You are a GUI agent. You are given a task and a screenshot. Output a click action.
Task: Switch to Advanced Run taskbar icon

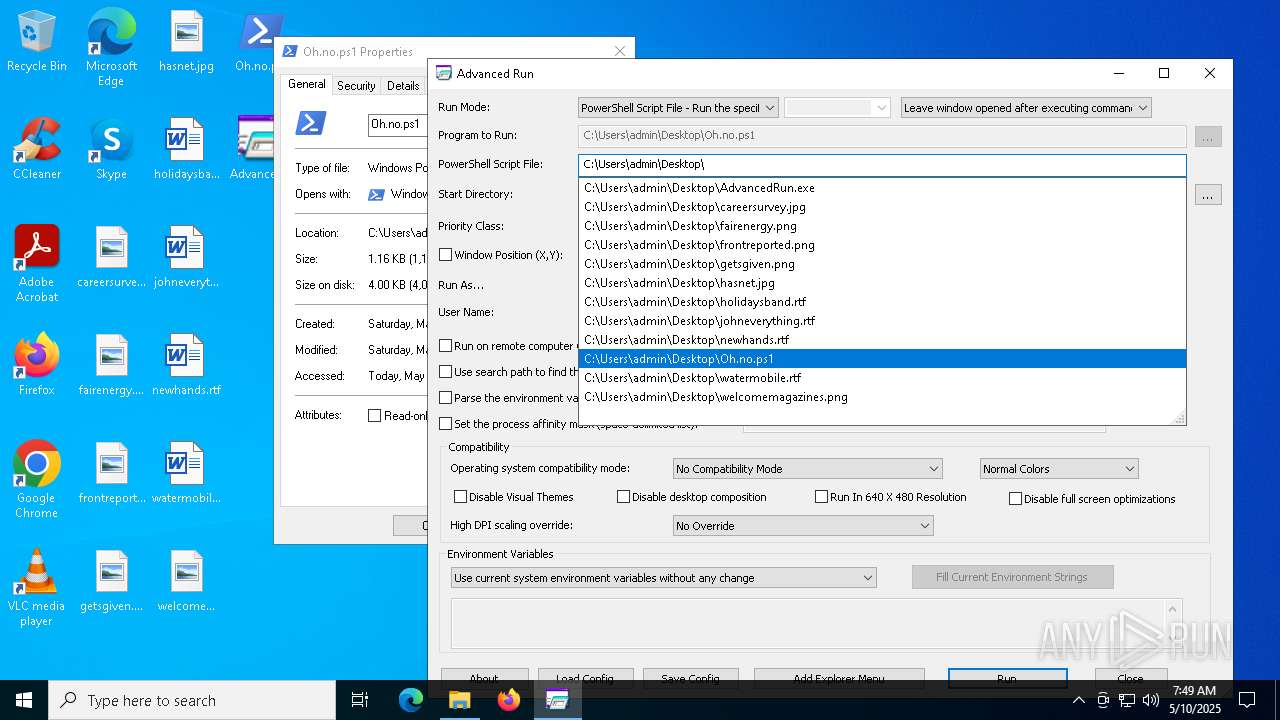pos(557,700)
